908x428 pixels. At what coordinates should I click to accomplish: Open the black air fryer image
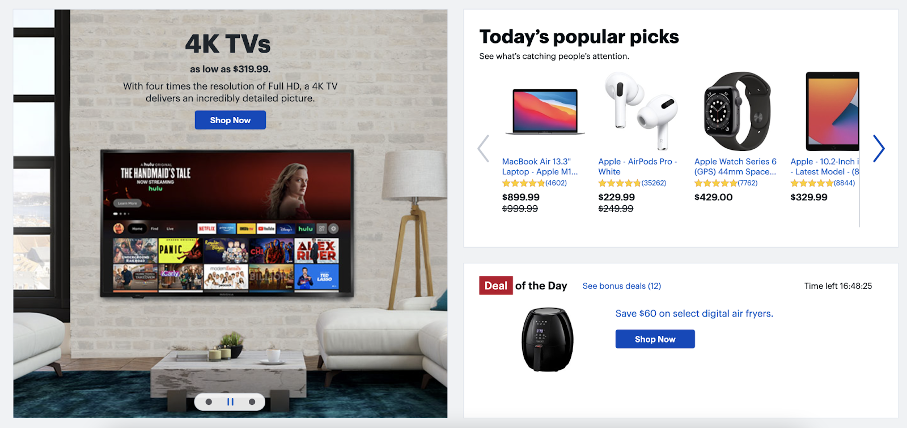(x=547, y=339)
